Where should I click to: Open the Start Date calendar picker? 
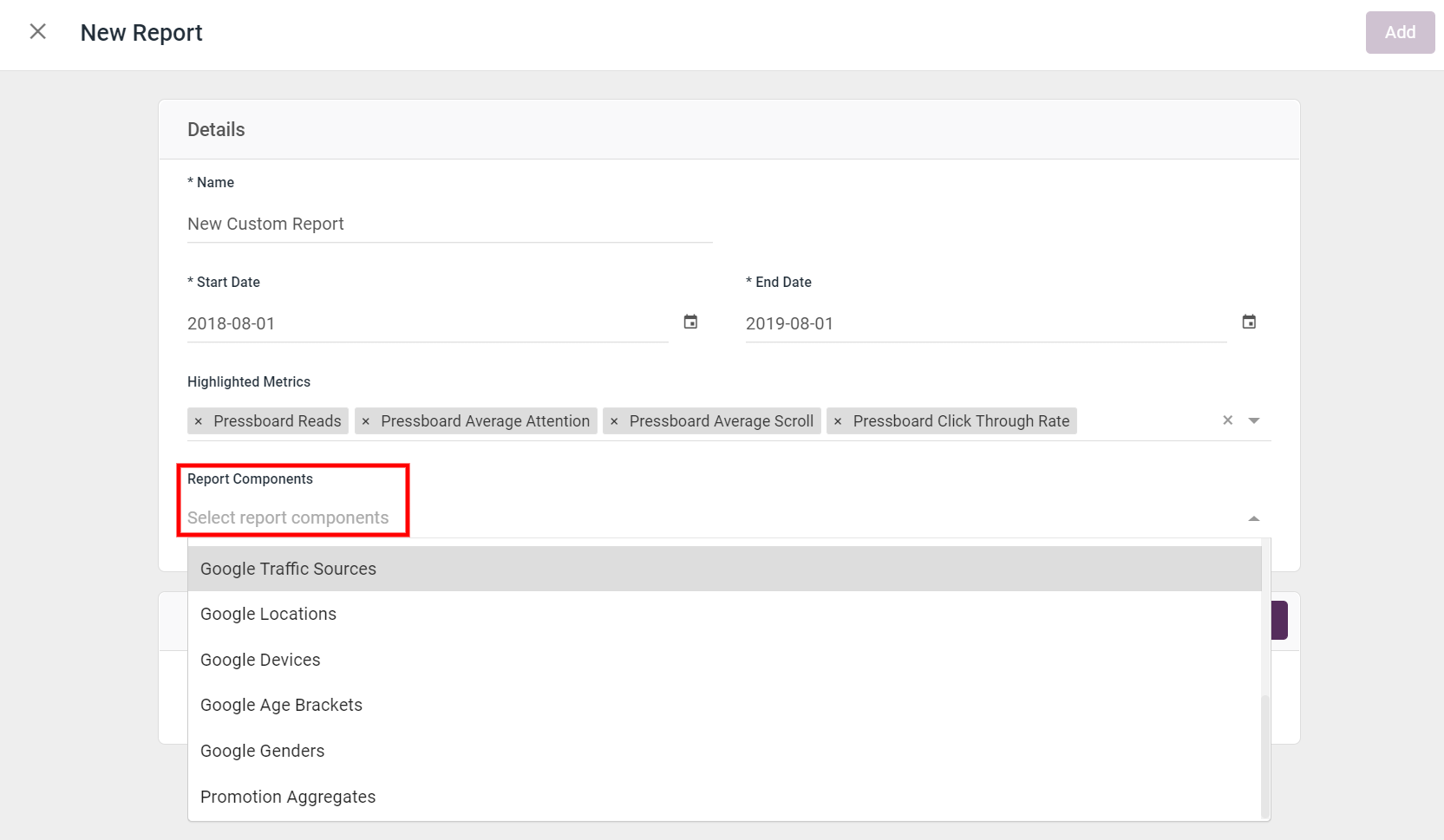[690, 322]
